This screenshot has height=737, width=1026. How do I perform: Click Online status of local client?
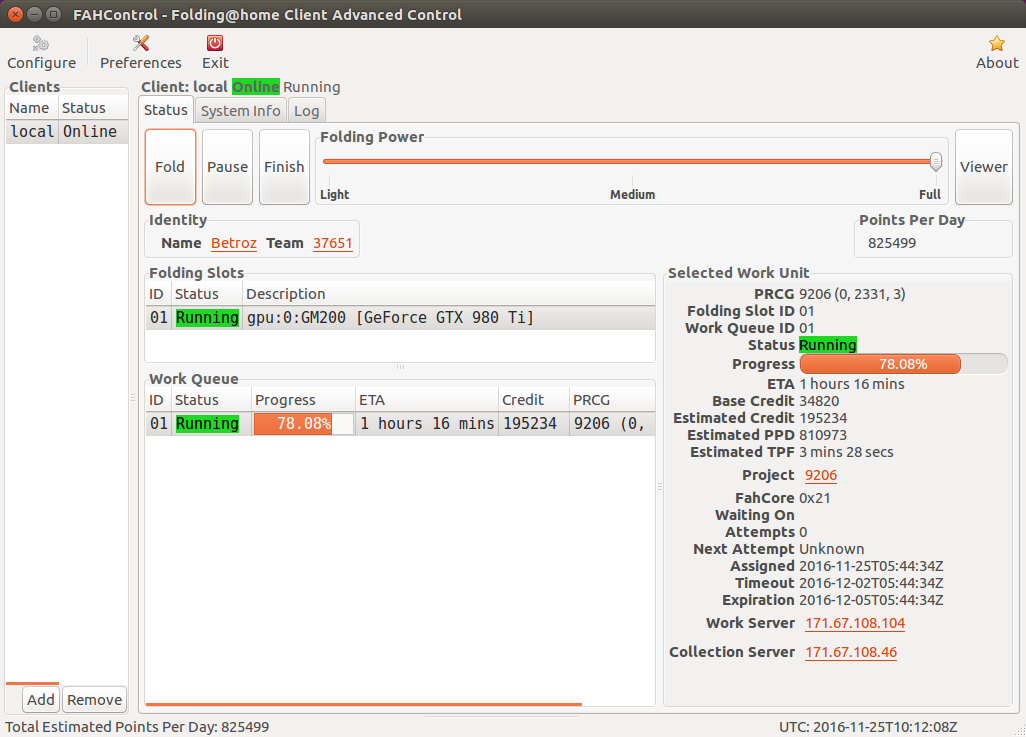point(90,132)
